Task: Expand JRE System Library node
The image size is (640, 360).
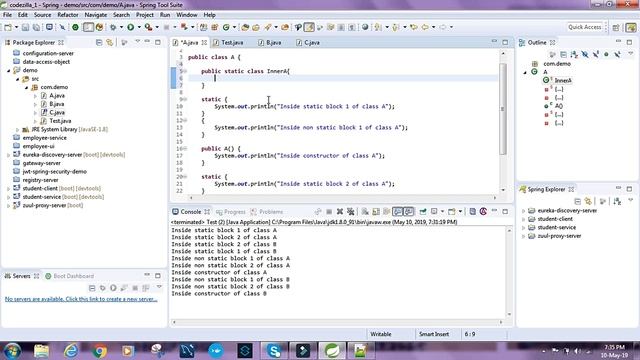Action: tap(18, 130)
